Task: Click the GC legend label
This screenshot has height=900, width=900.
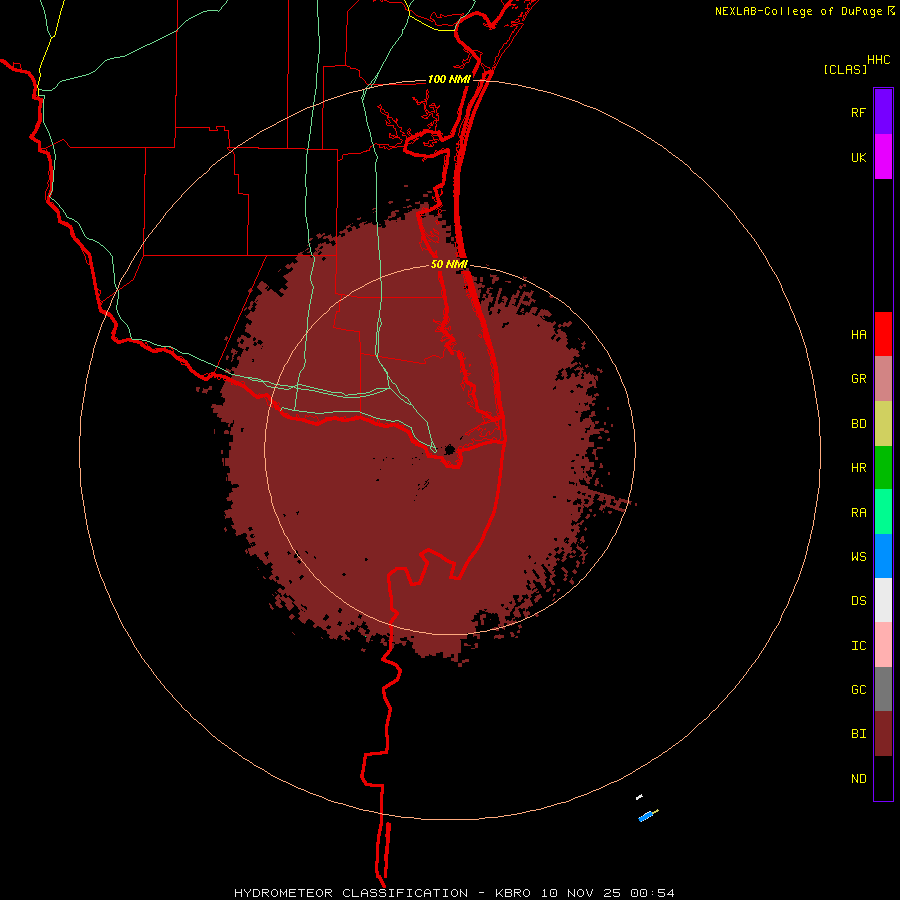Action: [858, 690]
